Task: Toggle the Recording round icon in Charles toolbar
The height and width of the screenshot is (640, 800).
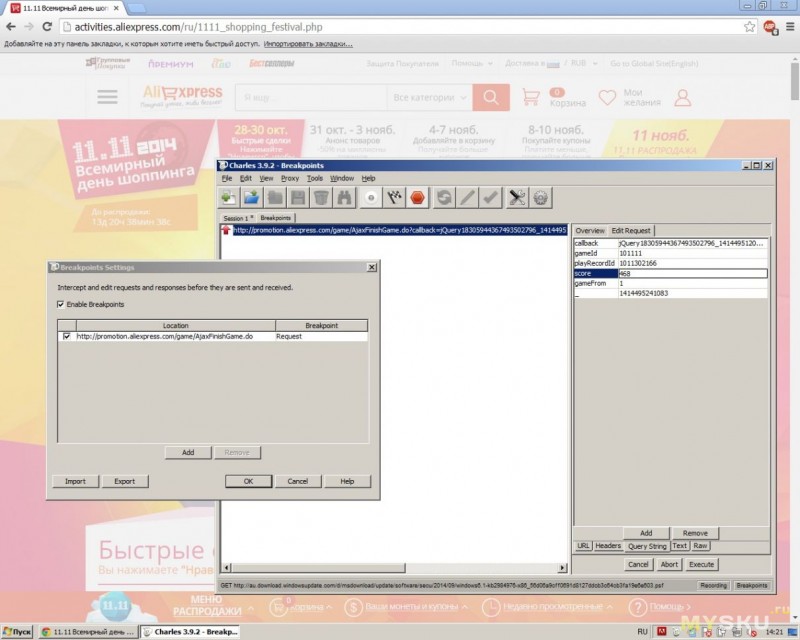Action: coord(371,198)
